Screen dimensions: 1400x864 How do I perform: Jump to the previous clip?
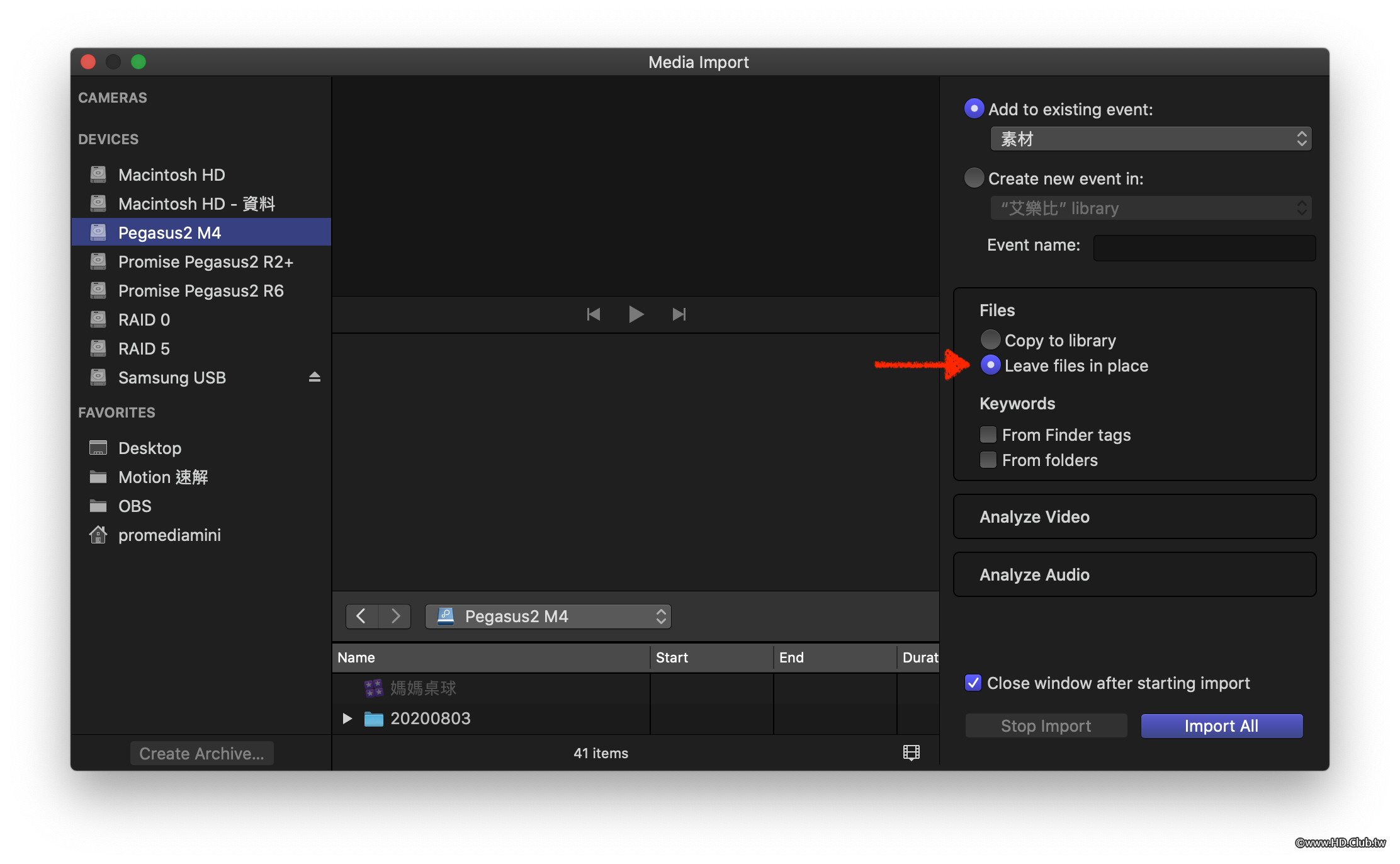coord(593,314)
